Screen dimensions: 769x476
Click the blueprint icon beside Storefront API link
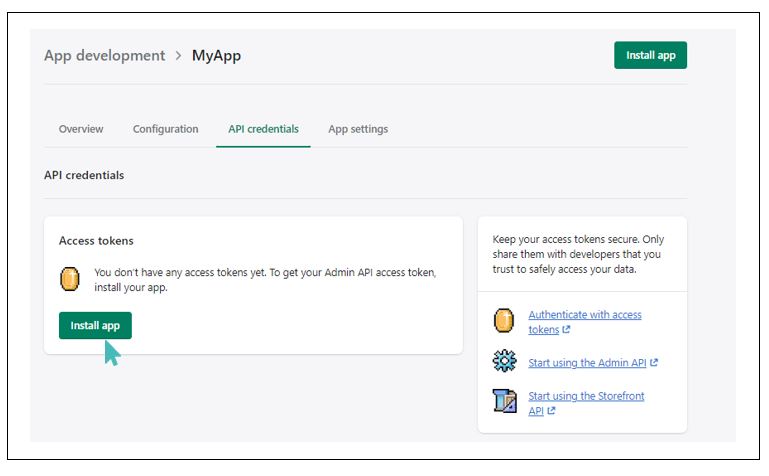(505, 401)
